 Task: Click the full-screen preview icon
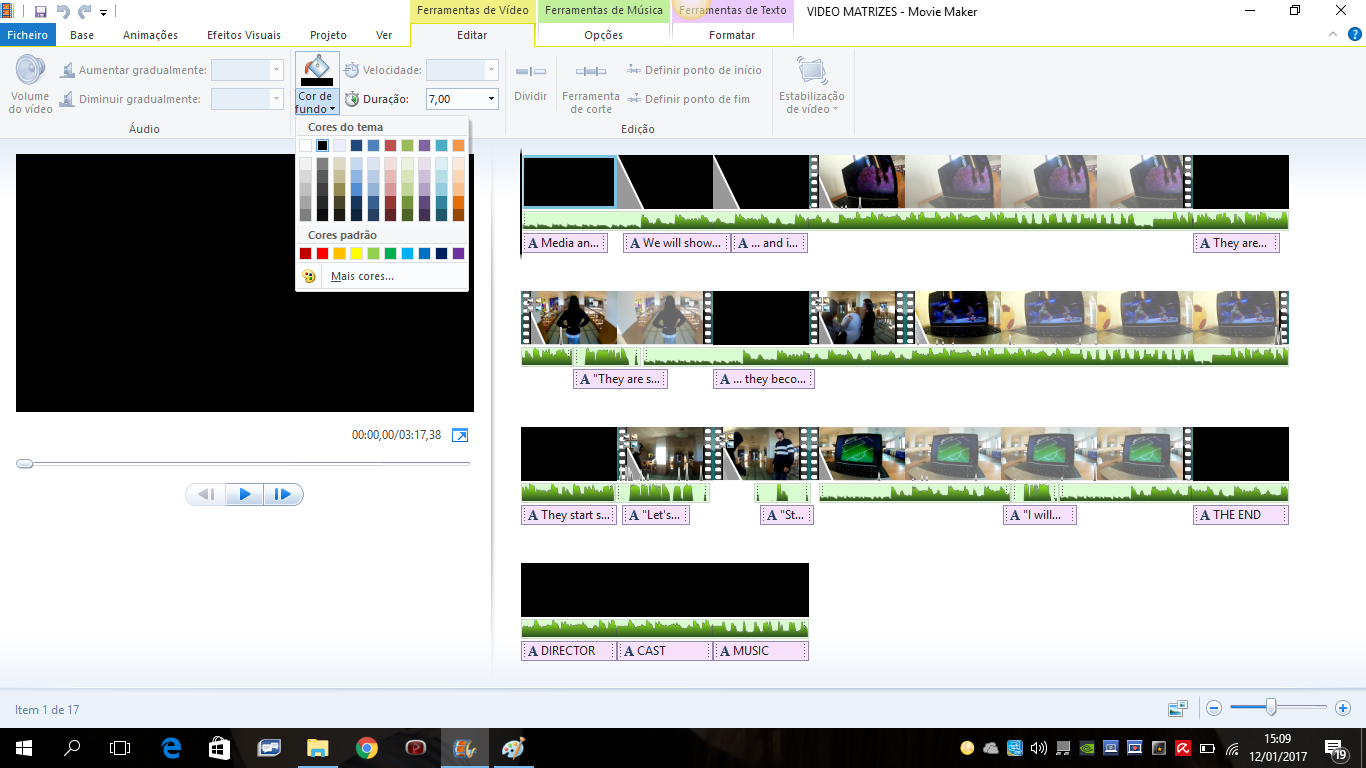[459, 435]
